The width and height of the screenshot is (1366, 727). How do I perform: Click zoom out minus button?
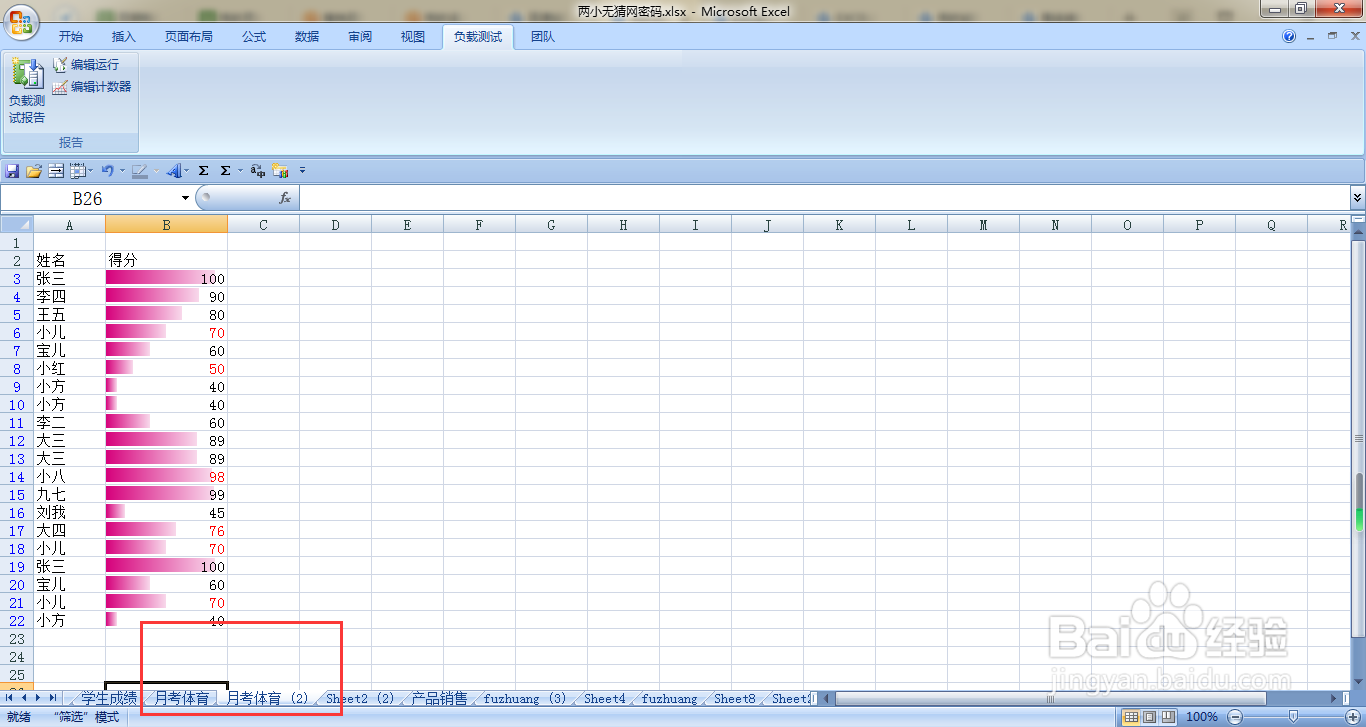tap(1234, 716)
